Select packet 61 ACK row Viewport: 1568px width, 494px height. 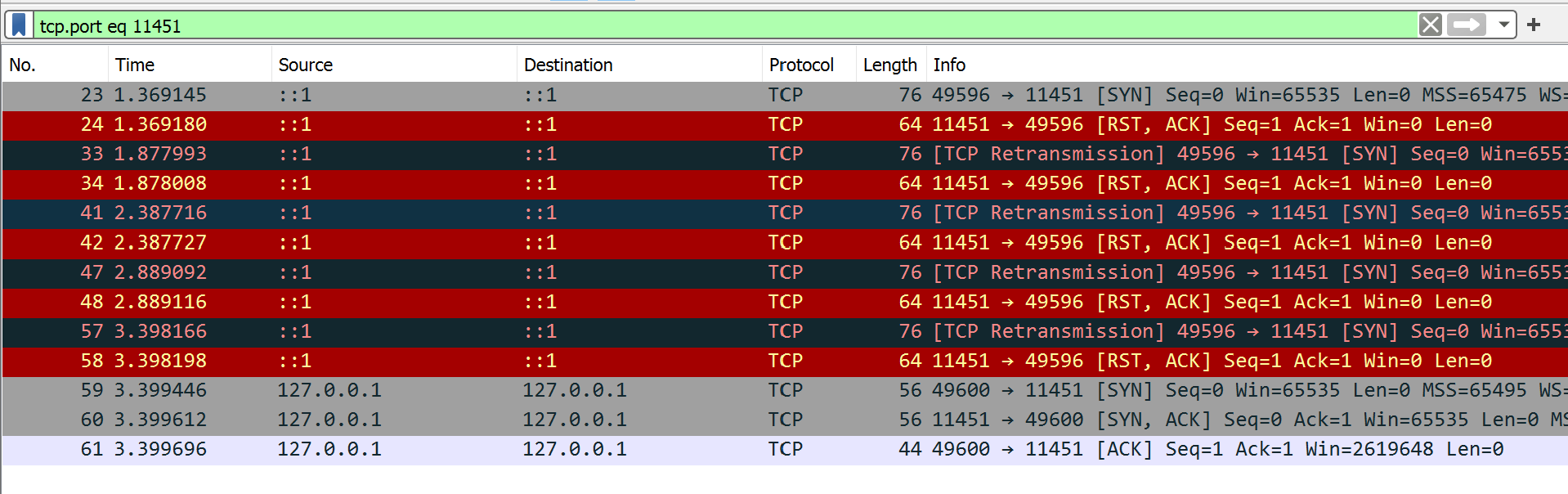coord(785,450)
